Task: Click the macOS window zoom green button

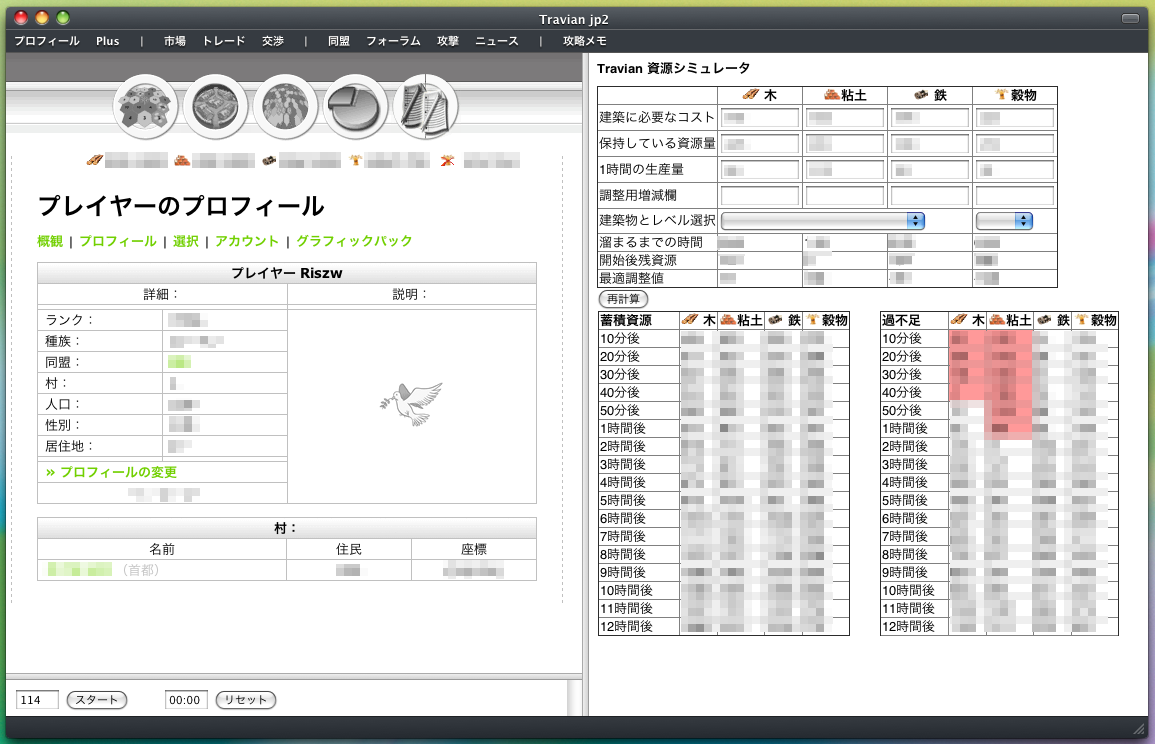Action: point(63,18)
